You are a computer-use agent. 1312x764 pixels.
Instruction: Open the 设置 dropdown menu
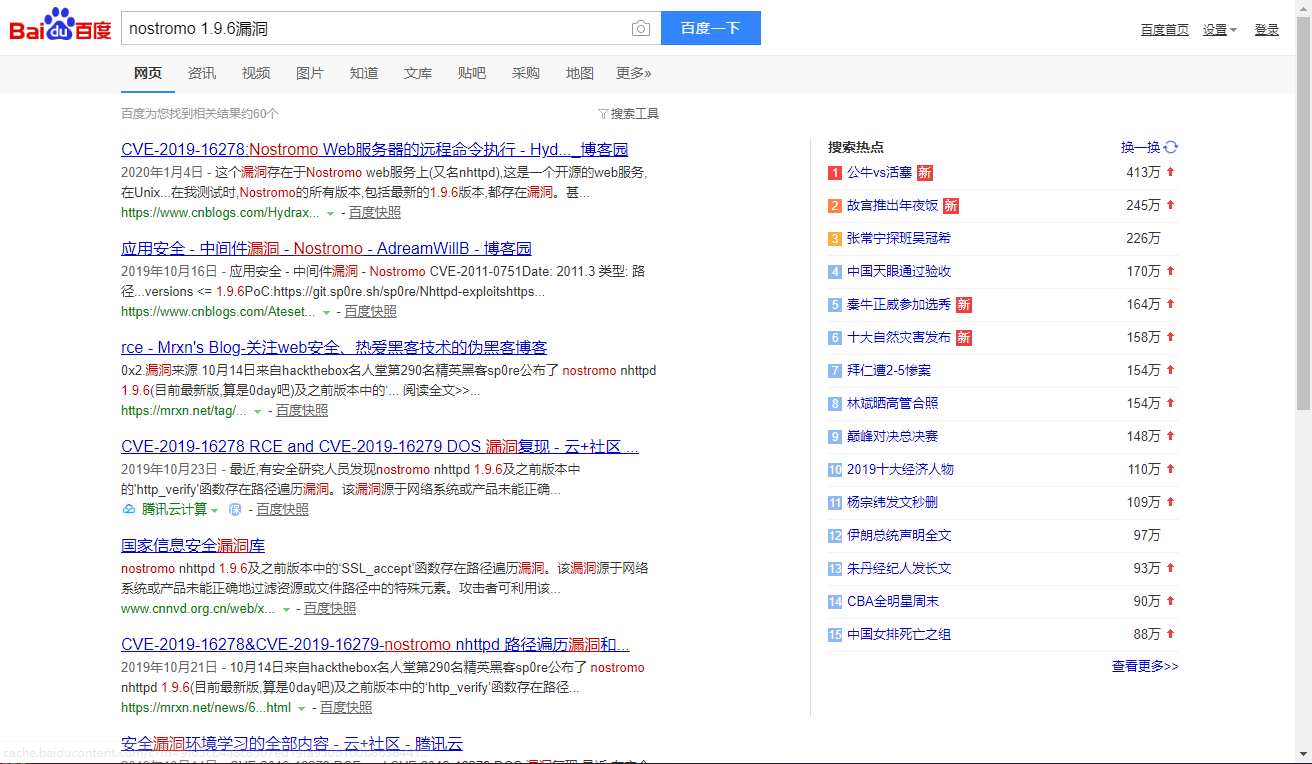[1219, 30]
